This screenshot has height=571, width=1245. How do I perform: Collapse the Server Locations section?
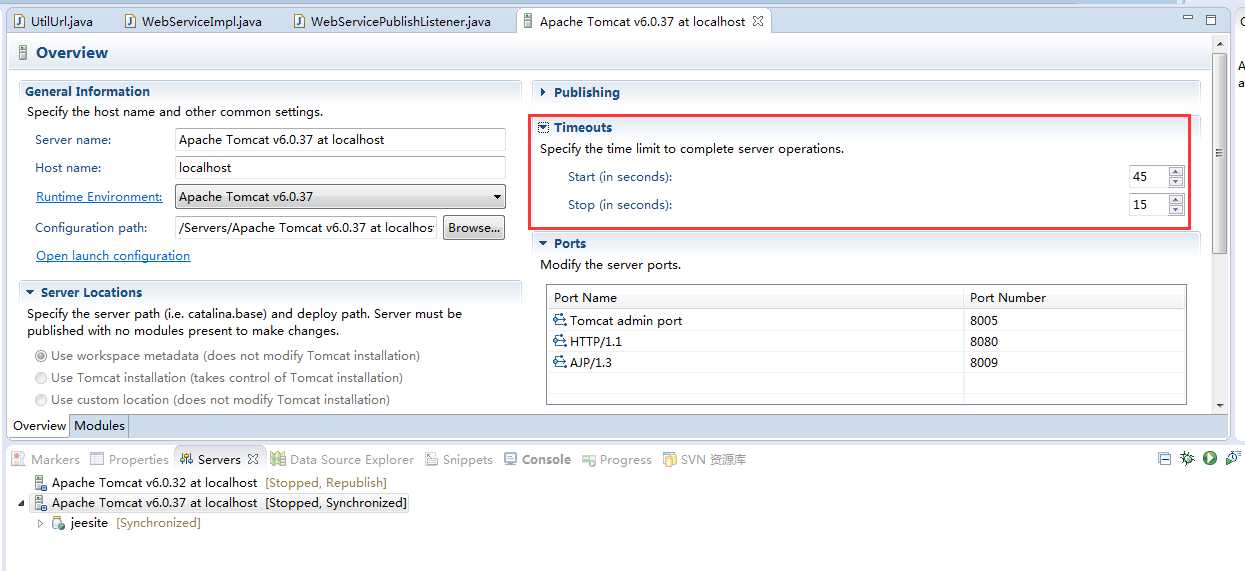point(30,292)
